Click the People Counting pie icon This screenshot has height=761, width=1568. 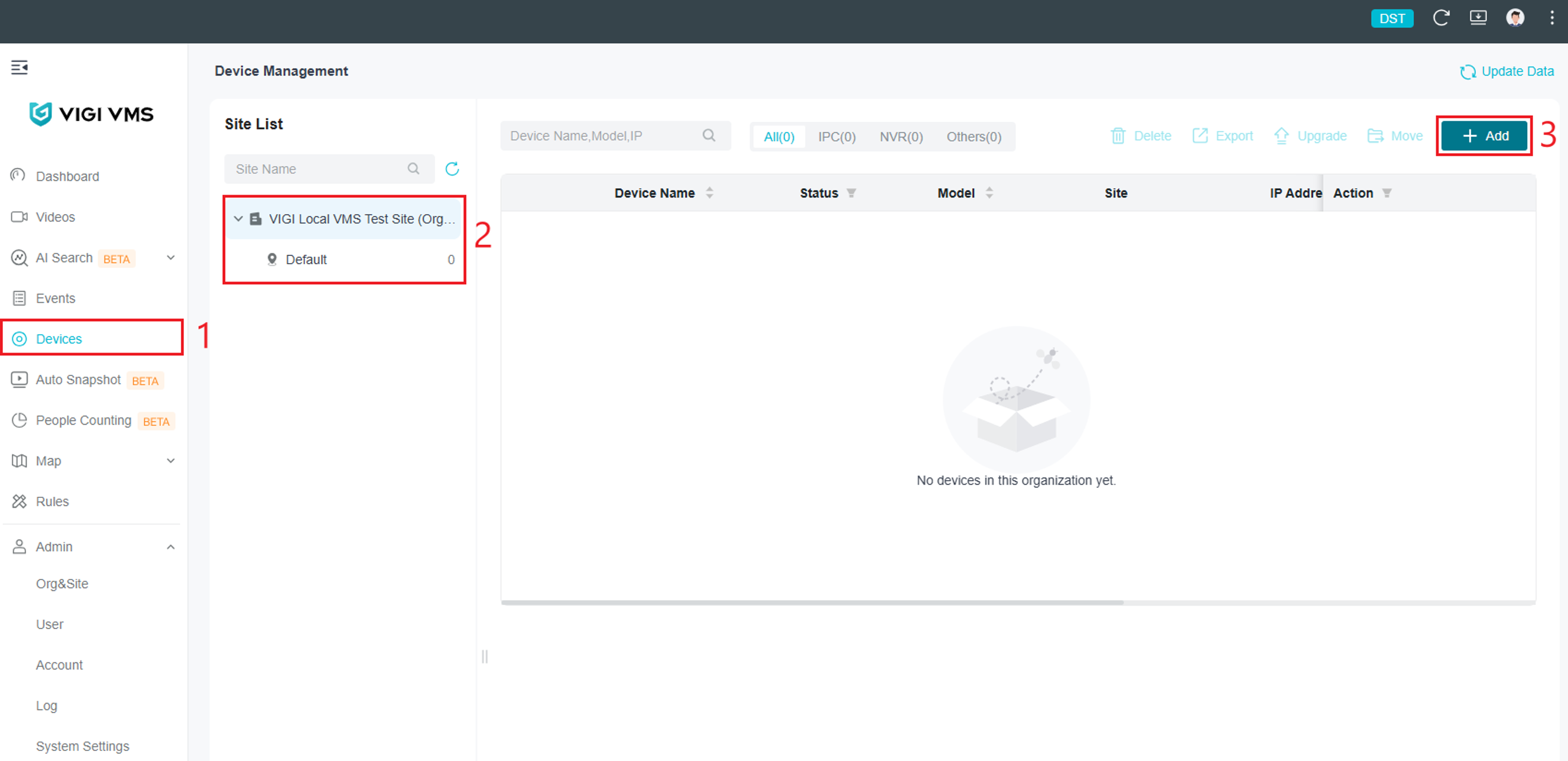[x=20, y=420]
